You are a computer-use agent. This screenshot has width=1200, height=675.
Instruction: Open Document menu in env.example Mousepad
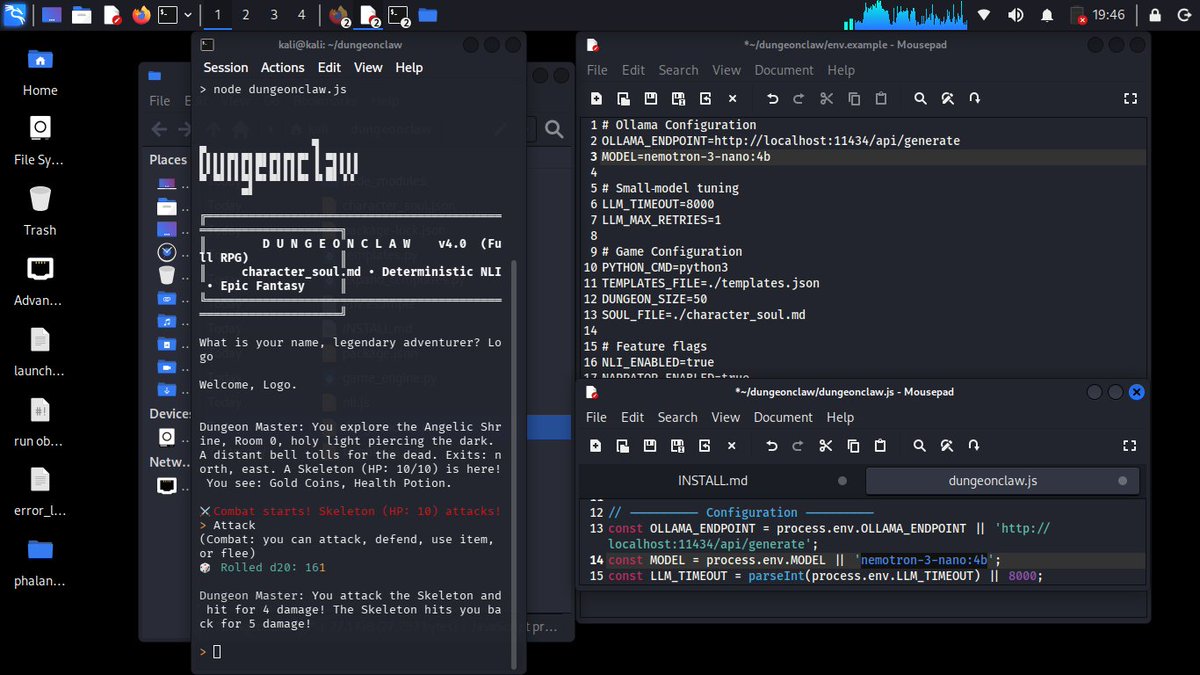tap(784, 70)
